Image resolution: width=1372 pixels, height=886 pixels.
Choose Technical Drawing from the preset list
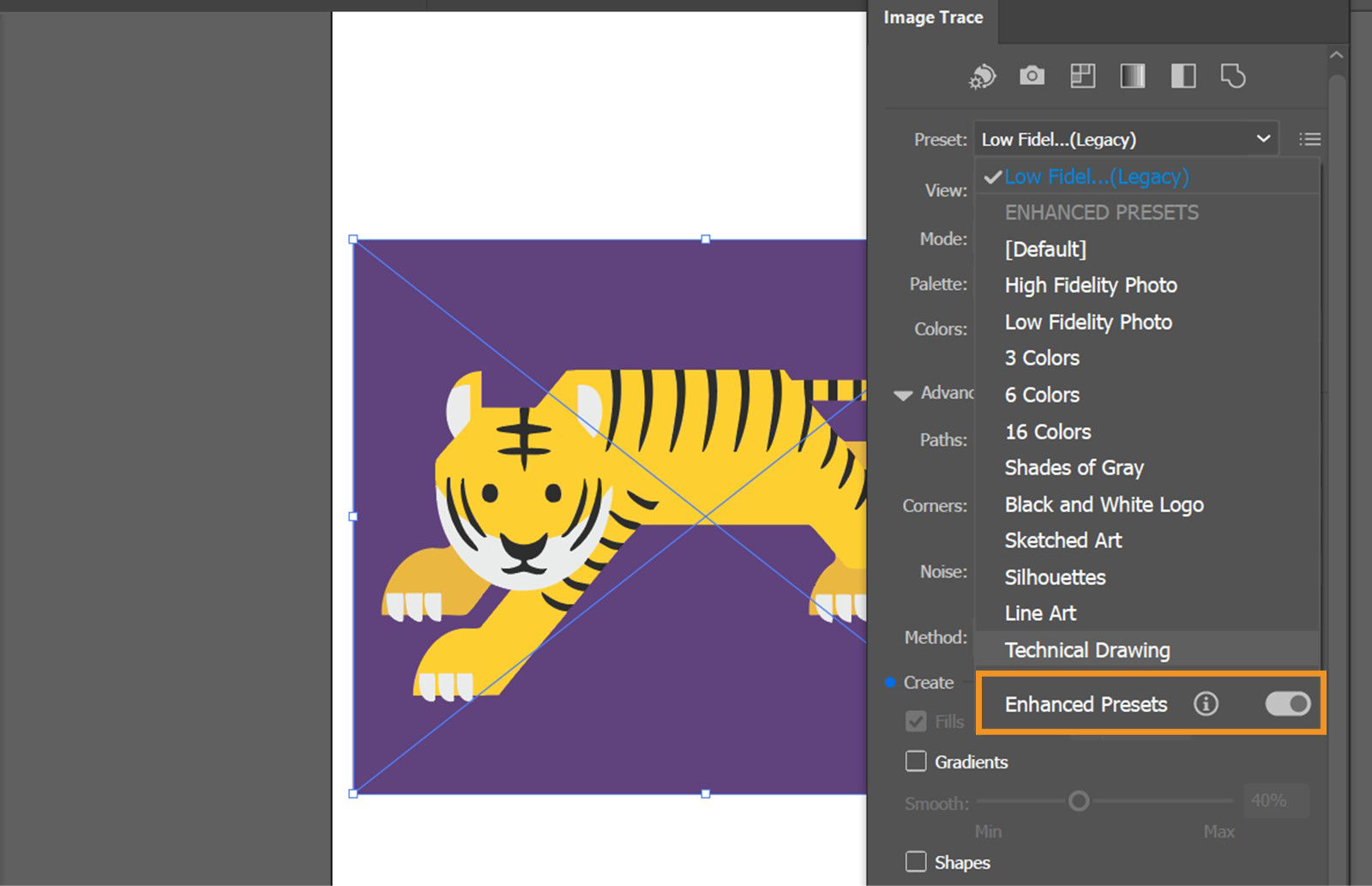click(x=1087, y=650)
